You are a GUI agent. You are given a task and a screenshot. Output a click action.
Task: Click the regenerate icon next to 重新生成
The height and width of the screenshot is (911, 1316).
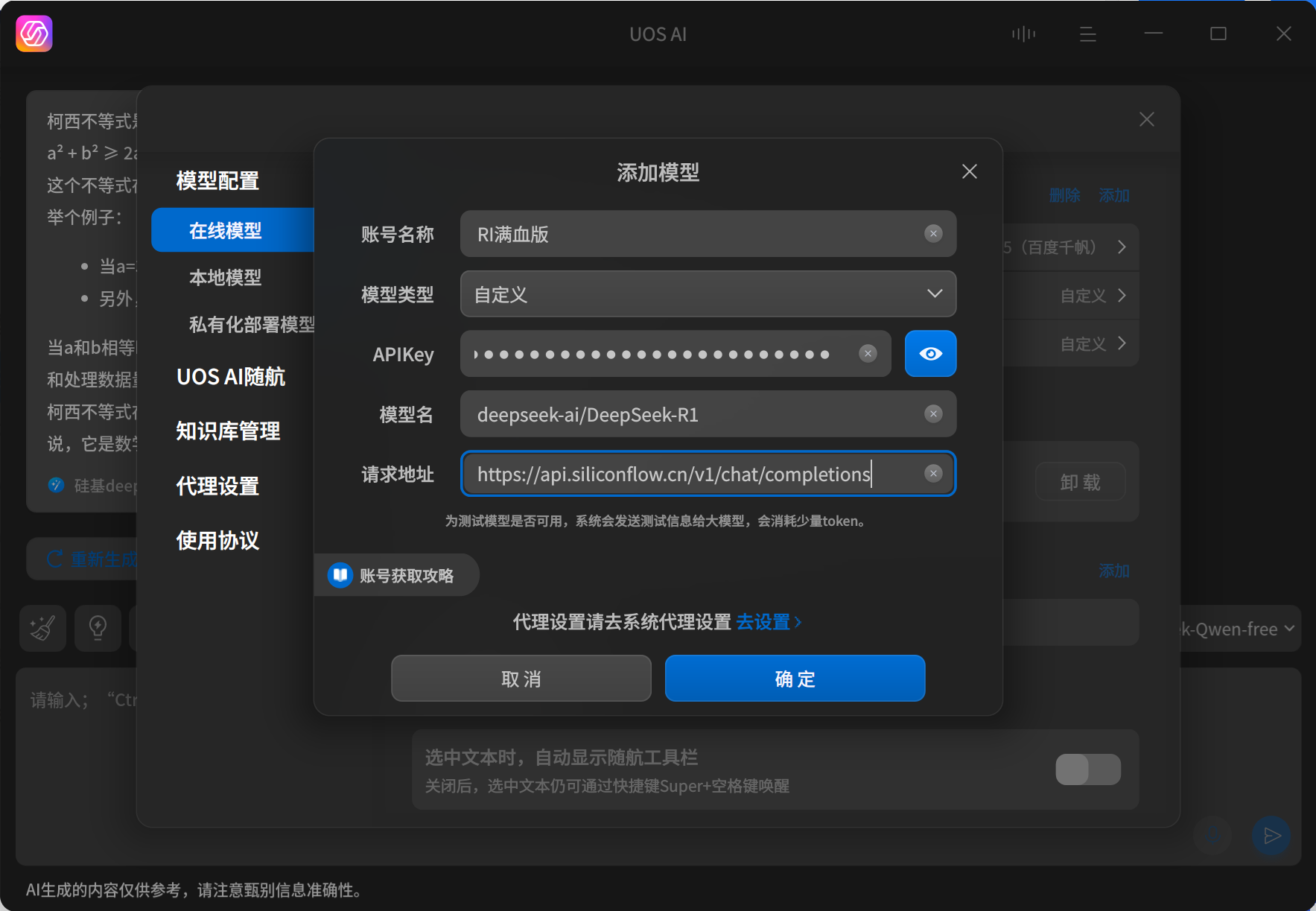[54, 559]
